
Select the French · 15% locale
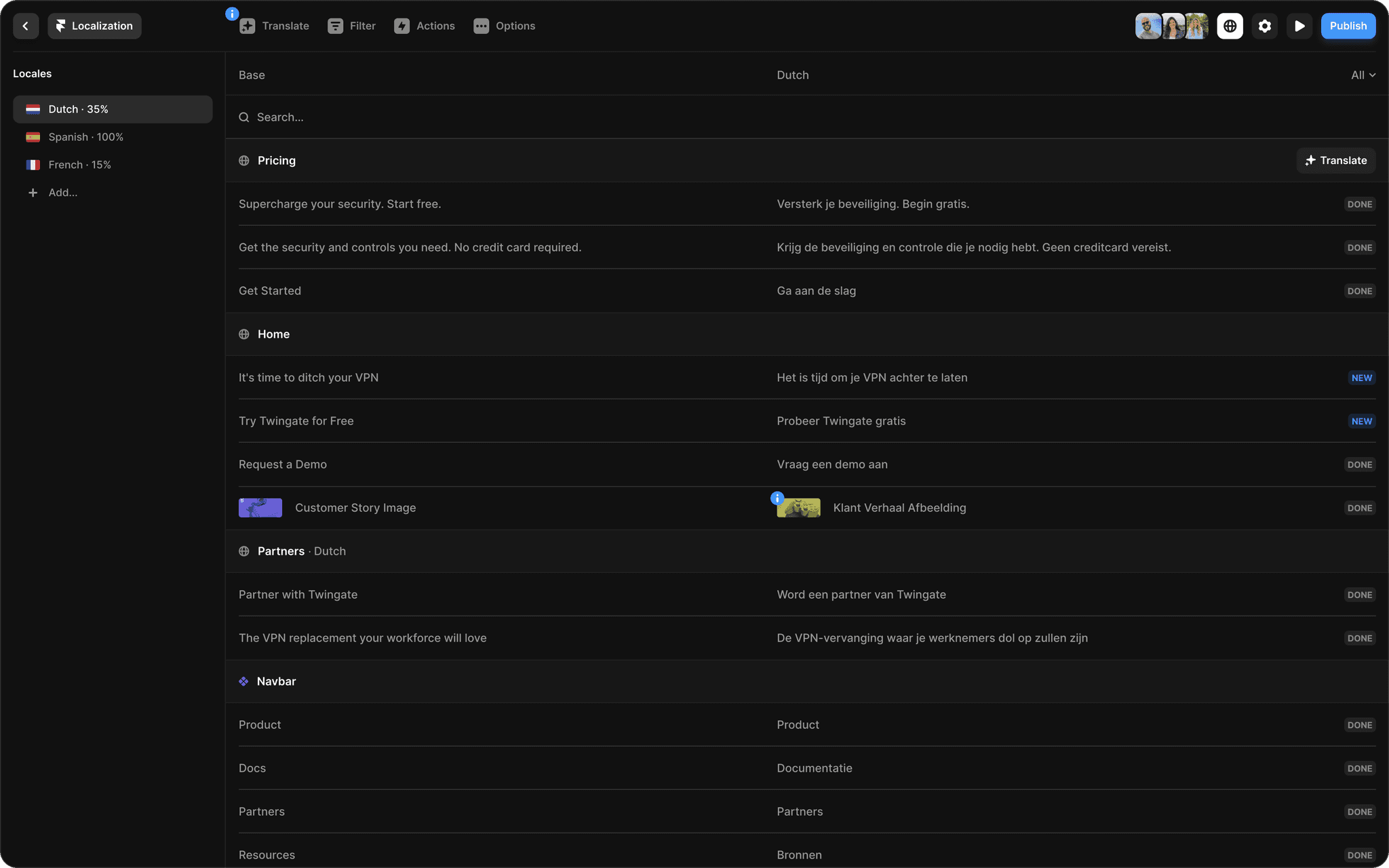click(113, 165)
